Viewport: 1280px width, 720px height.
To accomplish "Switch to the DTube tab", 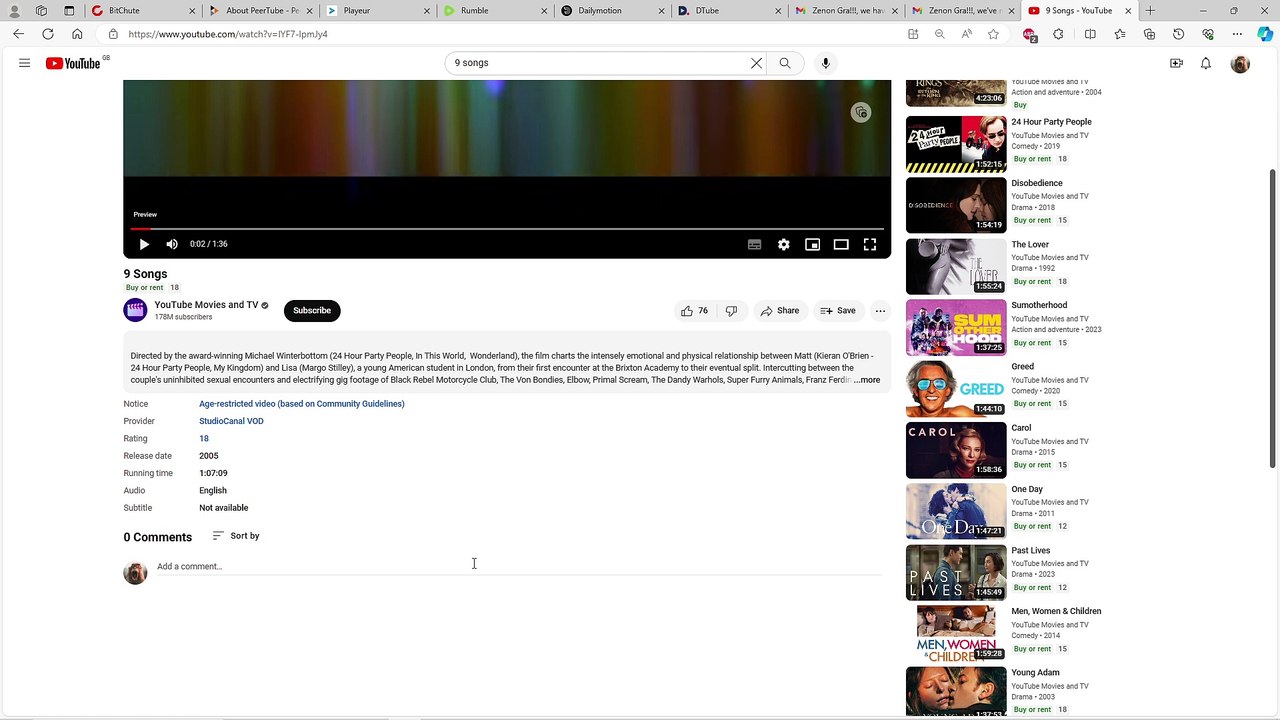I will click(x=728, y=11).
